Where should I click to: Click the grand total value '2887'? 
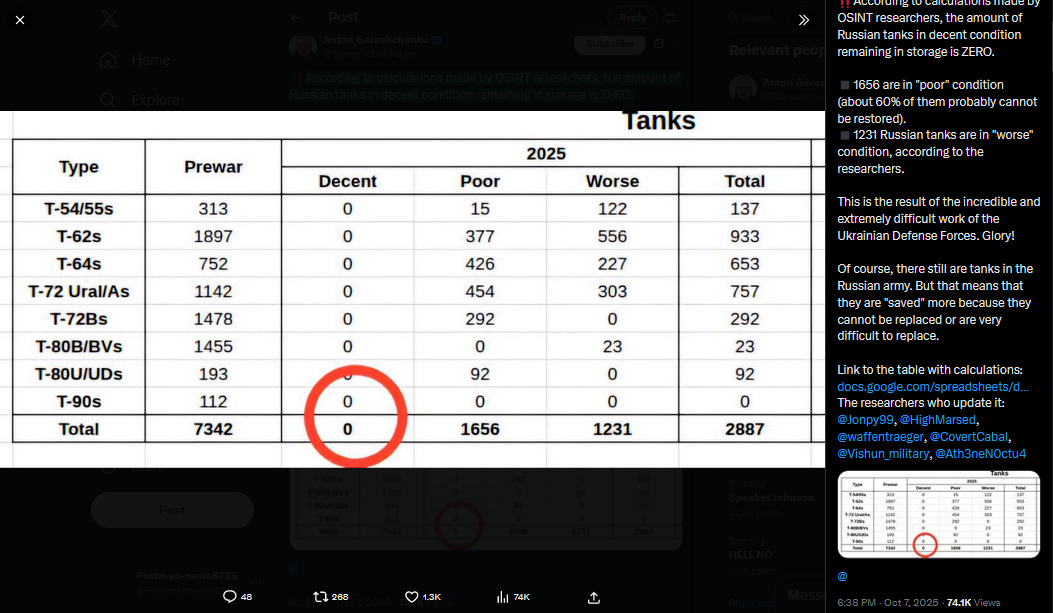pos(744,429)
